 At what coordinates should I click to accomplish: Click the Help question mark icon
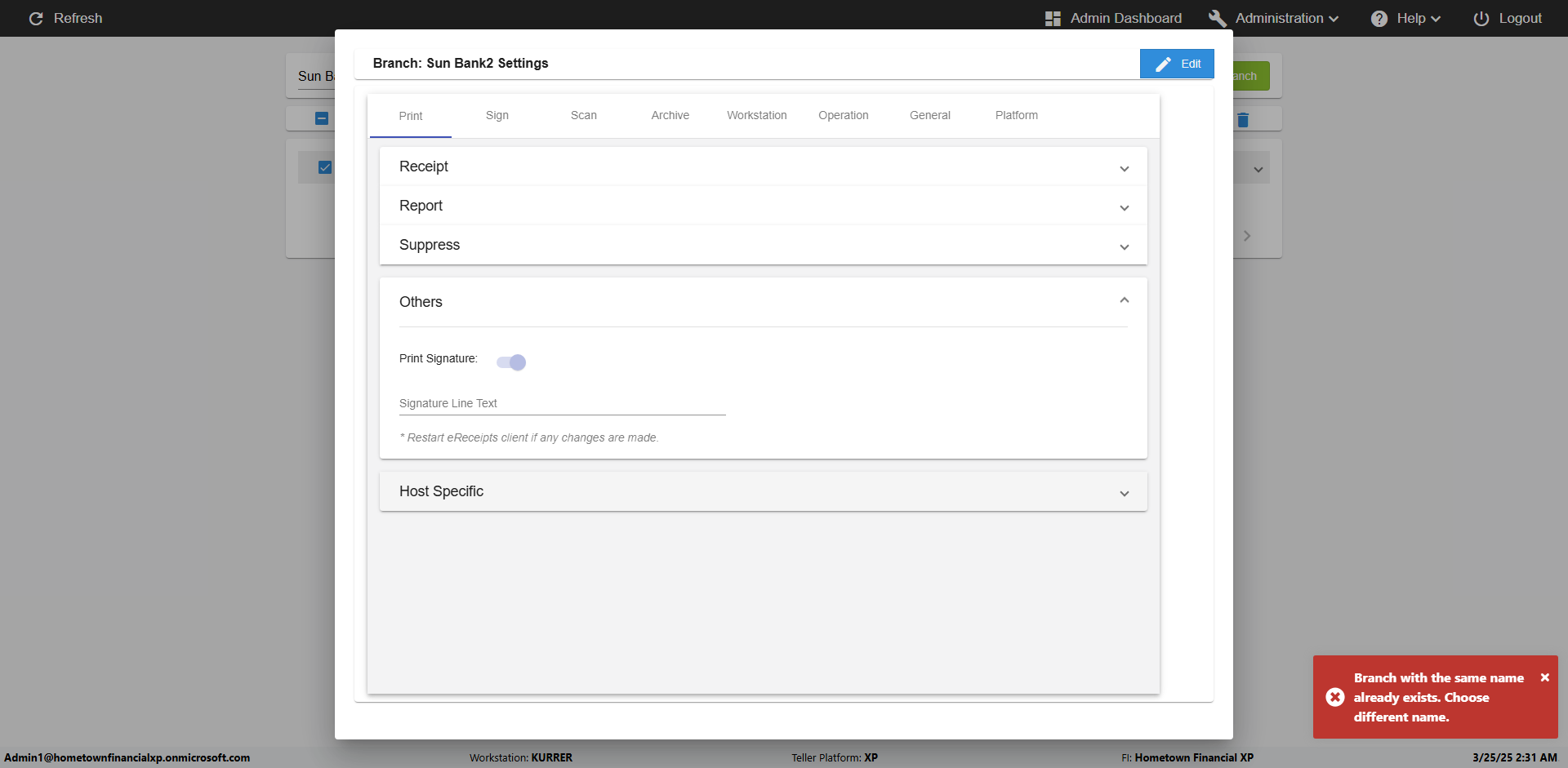pos(1379,18)
